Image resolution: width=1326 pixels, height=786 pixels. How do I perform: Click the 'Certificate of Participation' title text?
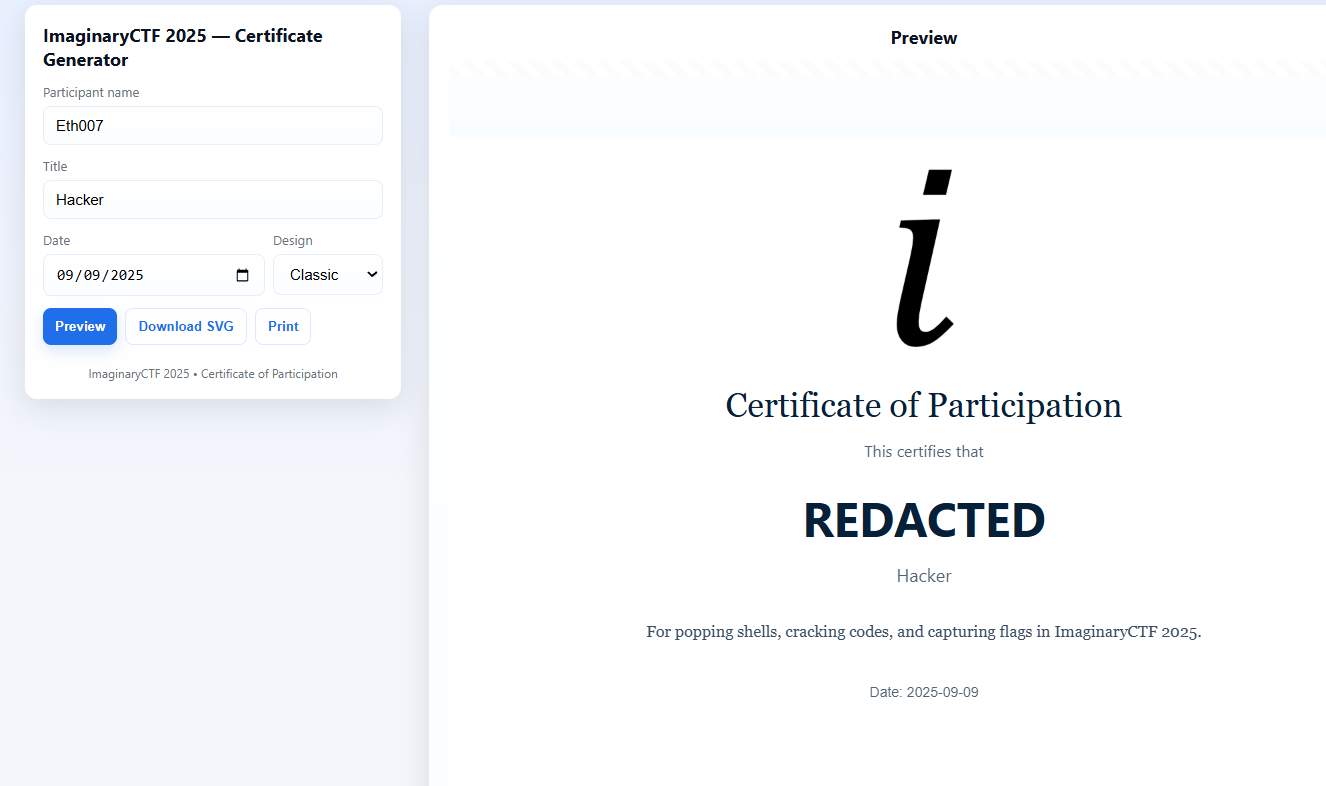(x=923, y=406)
